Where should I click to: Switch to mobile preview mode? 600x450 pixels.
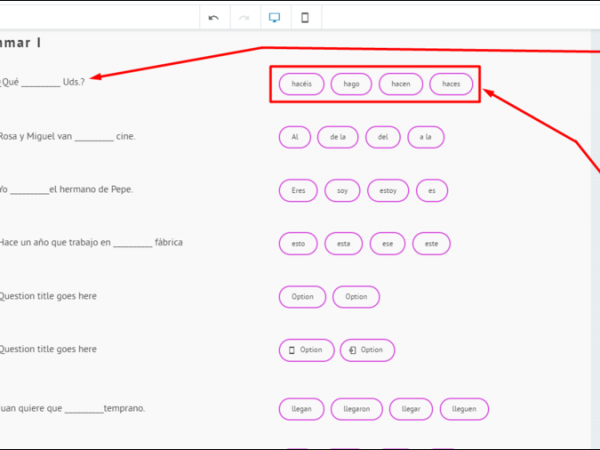[305, 17]
